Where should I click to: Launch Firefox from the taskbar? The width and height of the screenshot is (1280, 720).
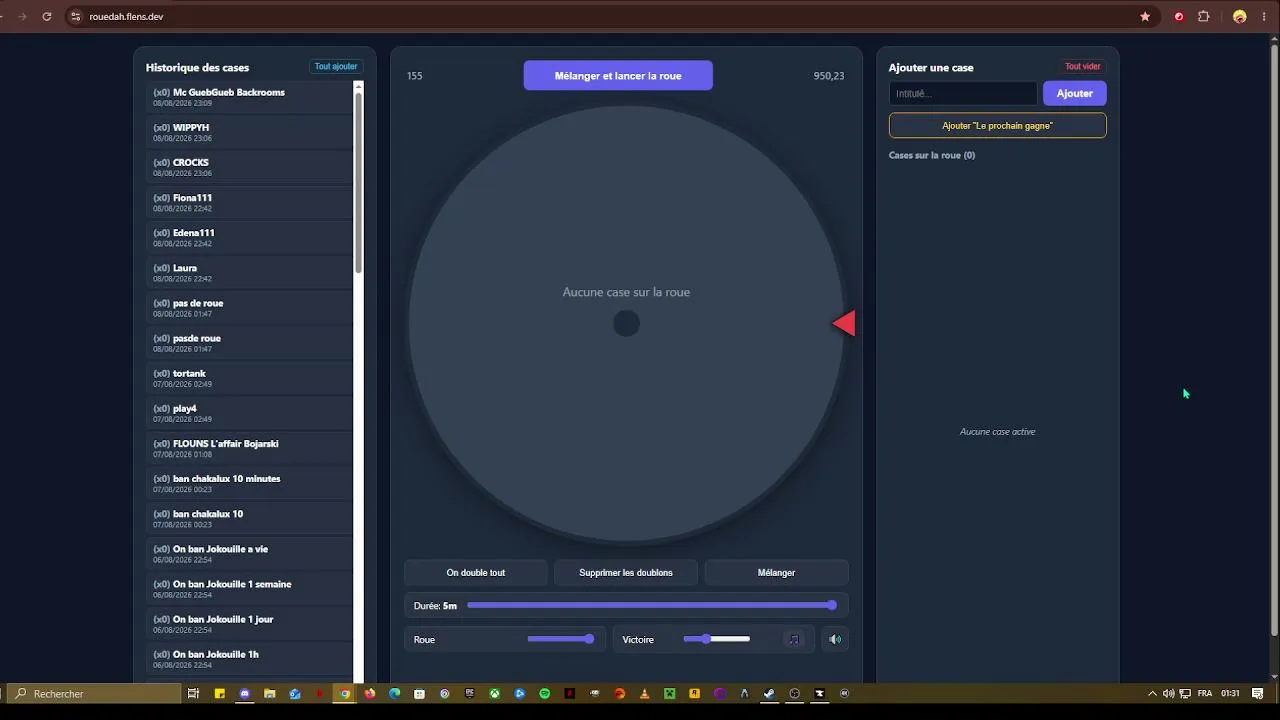click(370, 693)
